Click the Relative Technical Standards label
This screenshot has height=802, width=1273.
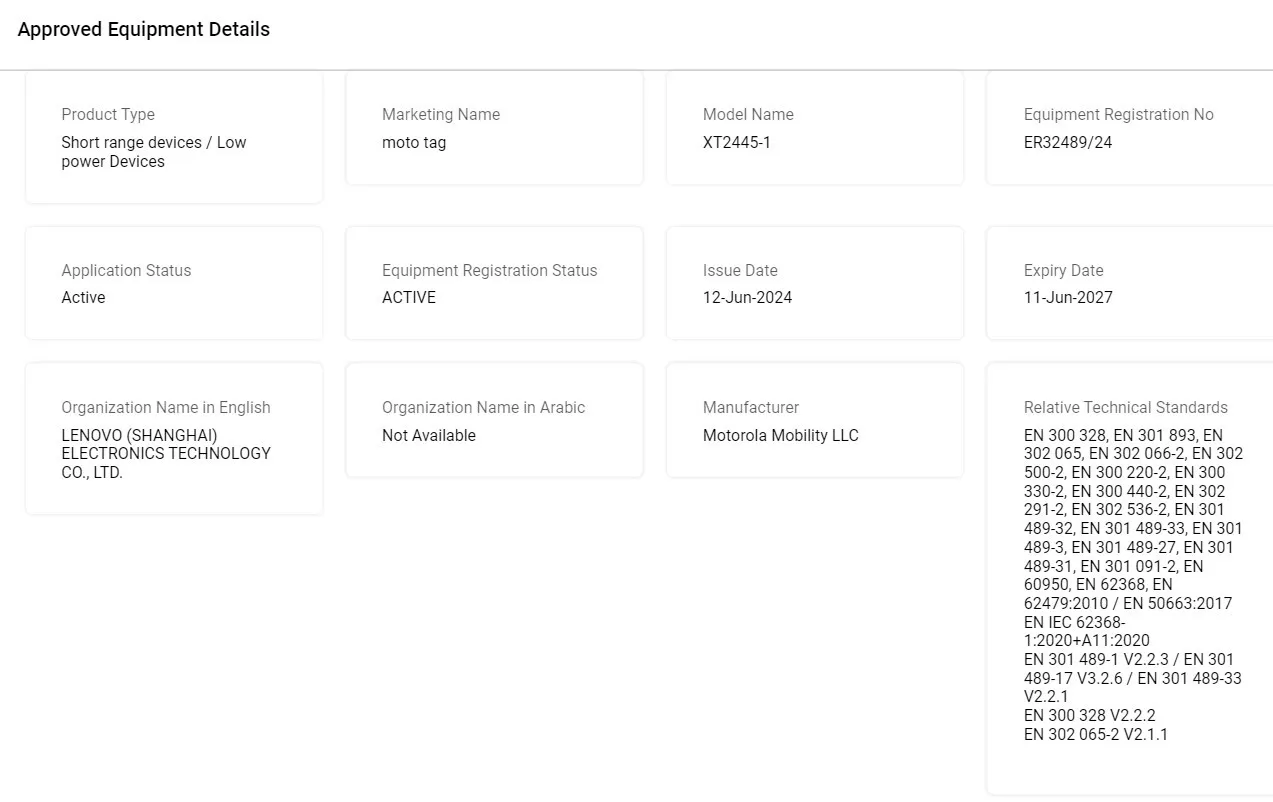click(1126, 407)
